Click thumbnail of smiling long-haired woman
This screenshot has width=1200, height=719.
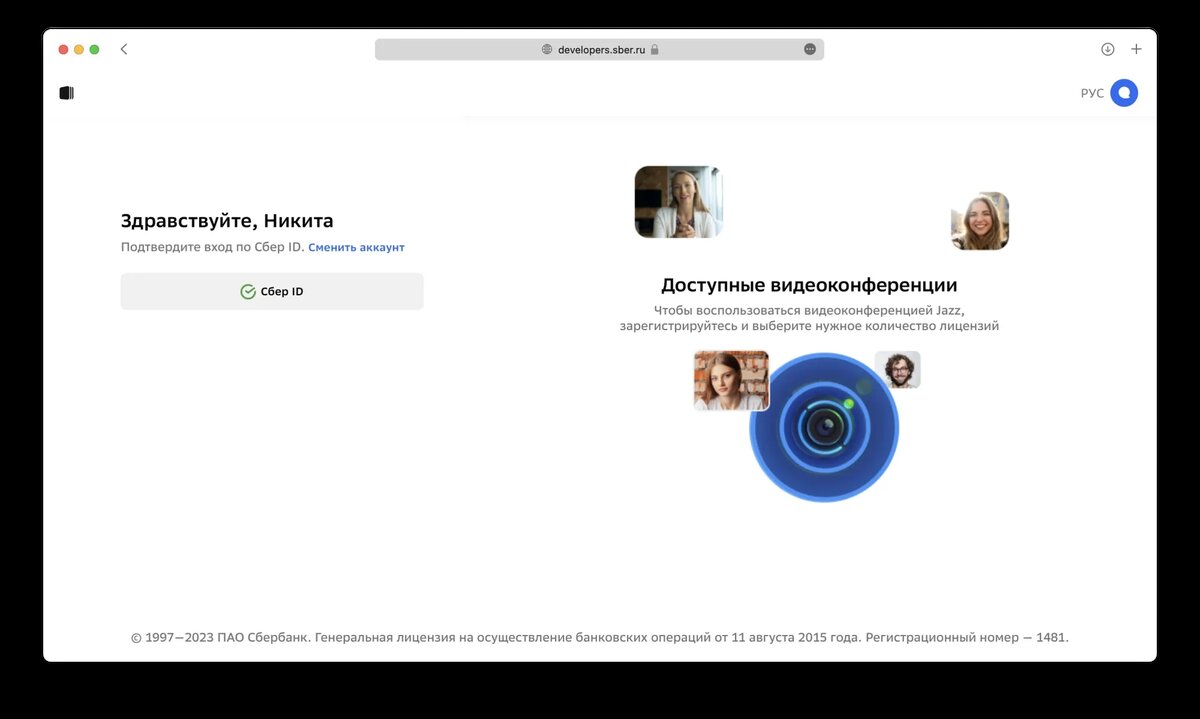(980, 221)
